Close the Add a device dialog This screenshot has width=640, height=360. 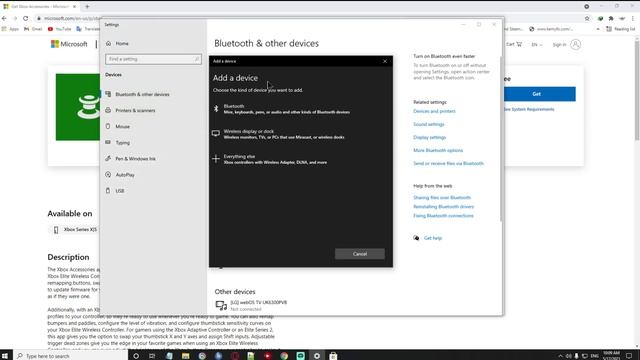pos(384,61)
